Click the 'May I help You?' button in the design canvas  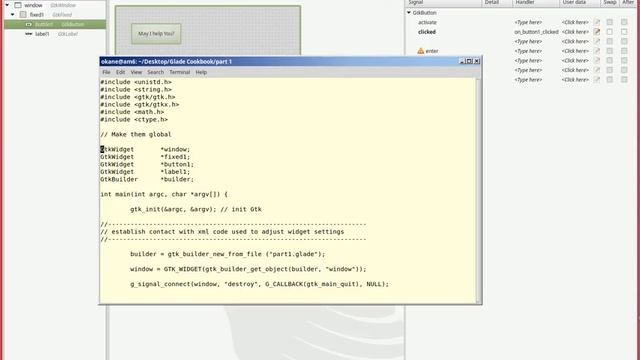(156, 34)
